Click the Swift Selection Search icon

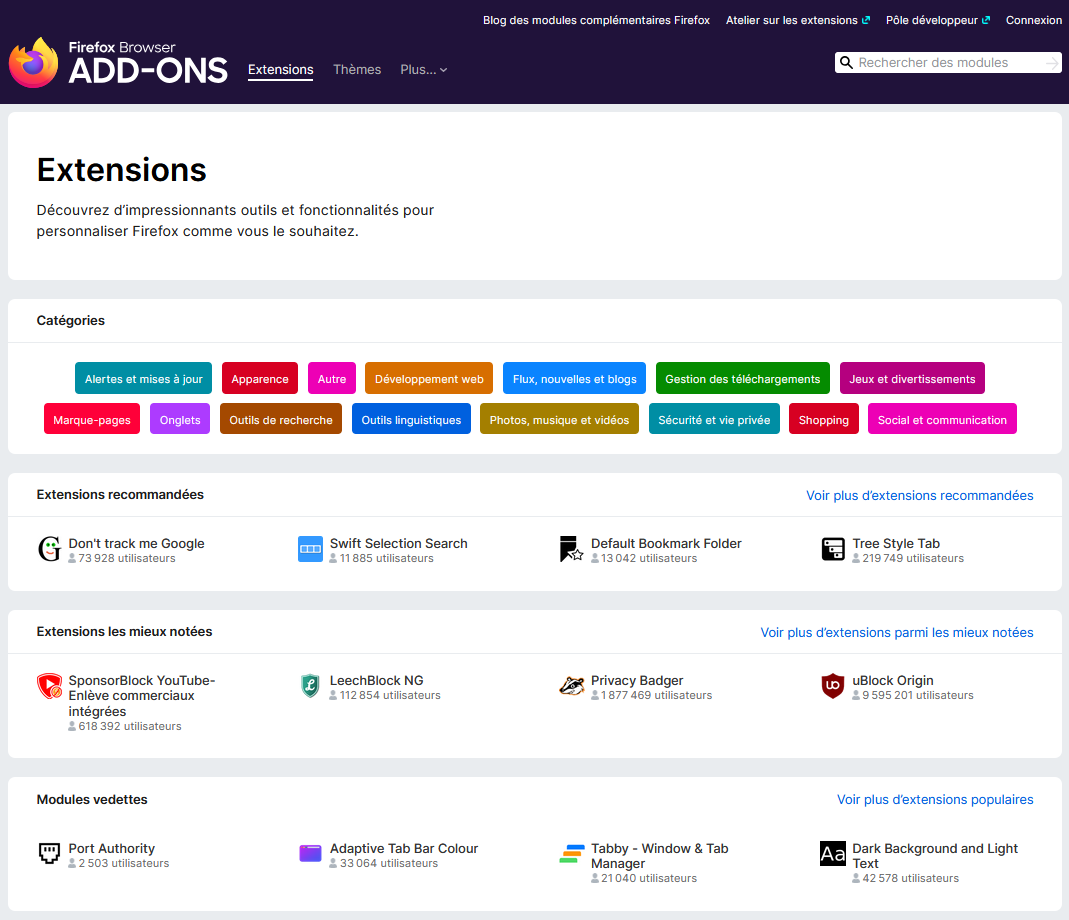pyautogui.click(x=310, y=549)
